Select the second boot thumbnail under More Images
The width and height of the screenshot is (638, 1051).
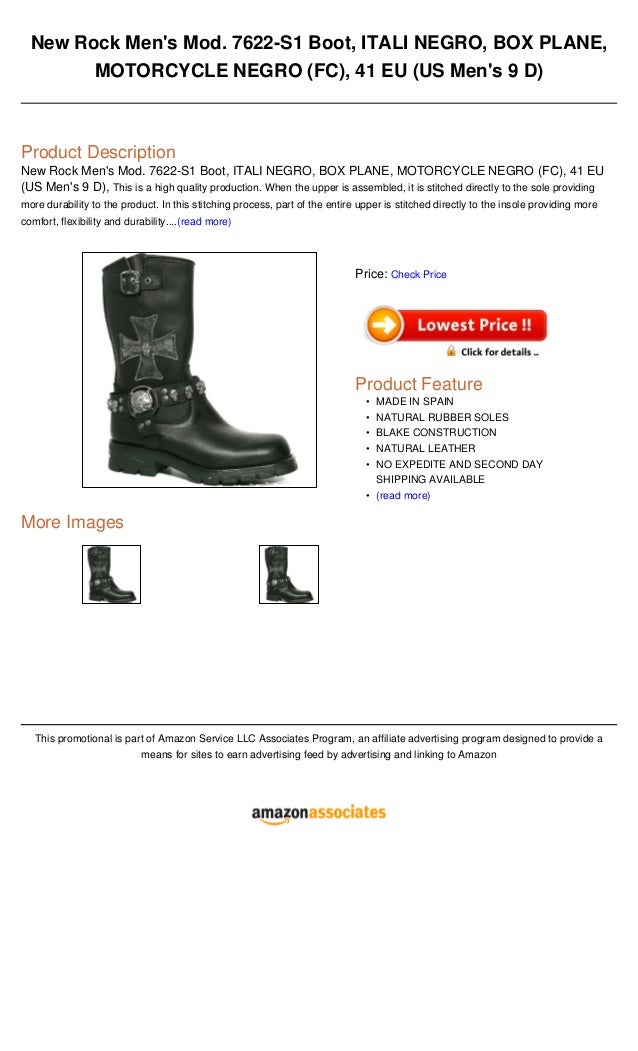point(289,574)
